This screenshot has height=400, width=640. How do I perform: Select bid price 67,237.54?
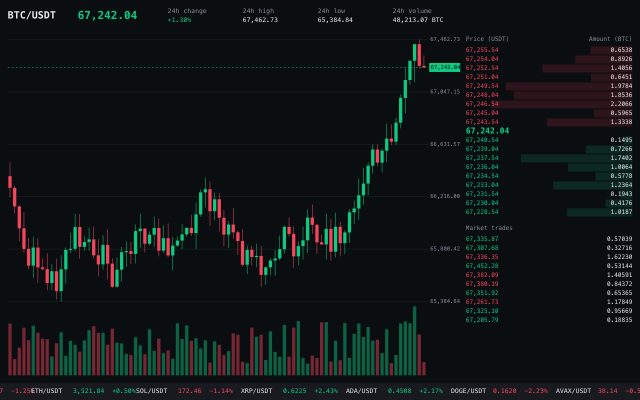pos(482,158)
